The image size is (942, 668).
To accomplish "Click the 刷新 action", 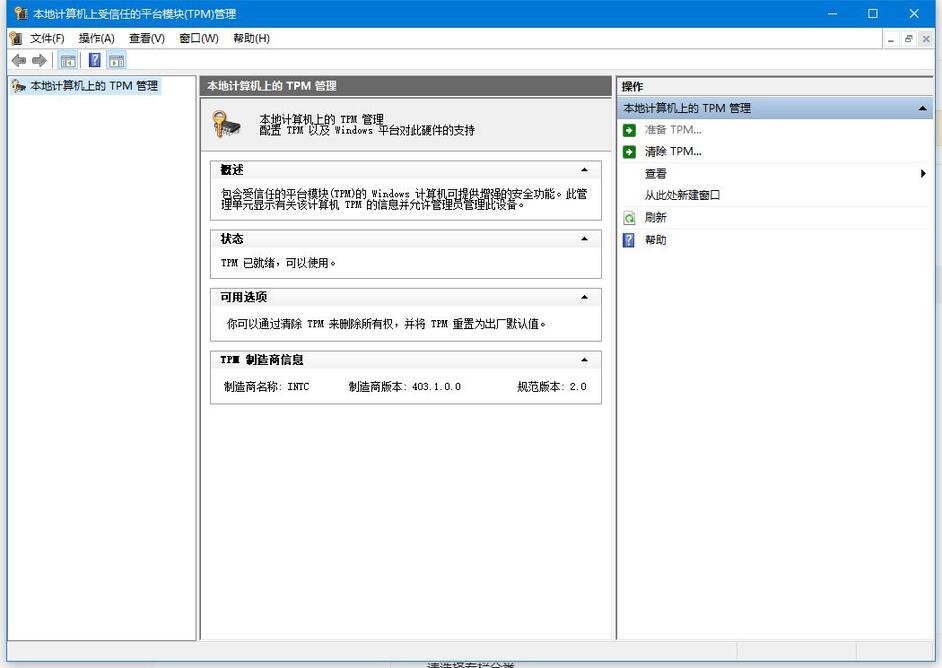I will pyautogui.click(x=655, y=217).
